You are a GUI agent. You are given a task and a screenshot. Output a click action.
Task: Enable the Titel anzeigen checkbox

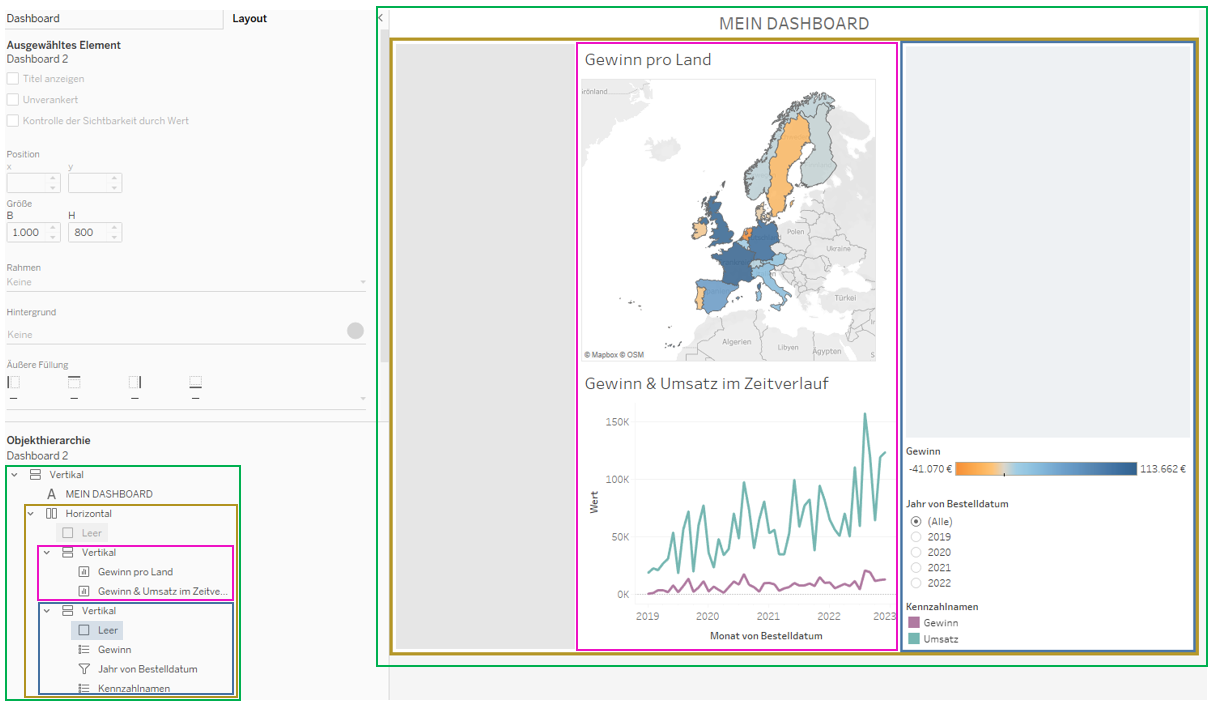tap(13, 78)
